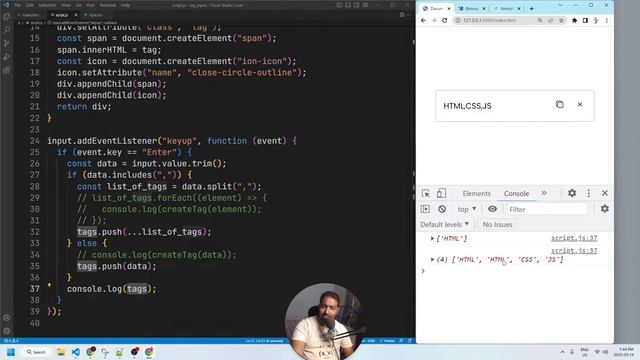Switch to the third editor tab in VS Code
Screen dimensions: 640x360
coord(95,15)
